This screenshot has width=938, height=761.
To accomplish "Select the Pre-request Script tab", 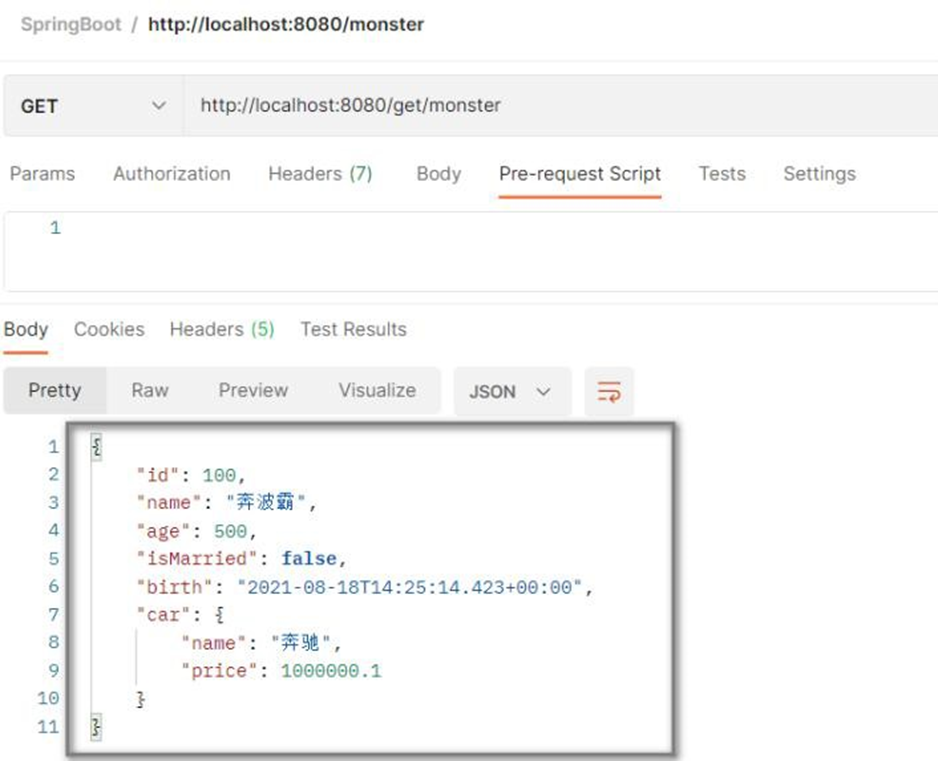I will click(x=580, y=174).
